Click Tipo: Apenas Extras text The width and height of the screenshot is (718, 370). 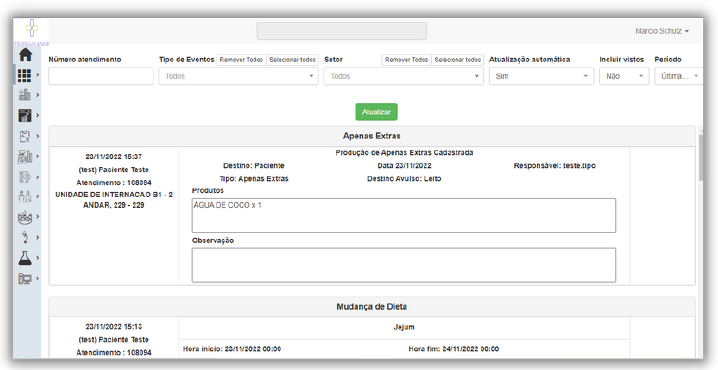pos(254,179)
